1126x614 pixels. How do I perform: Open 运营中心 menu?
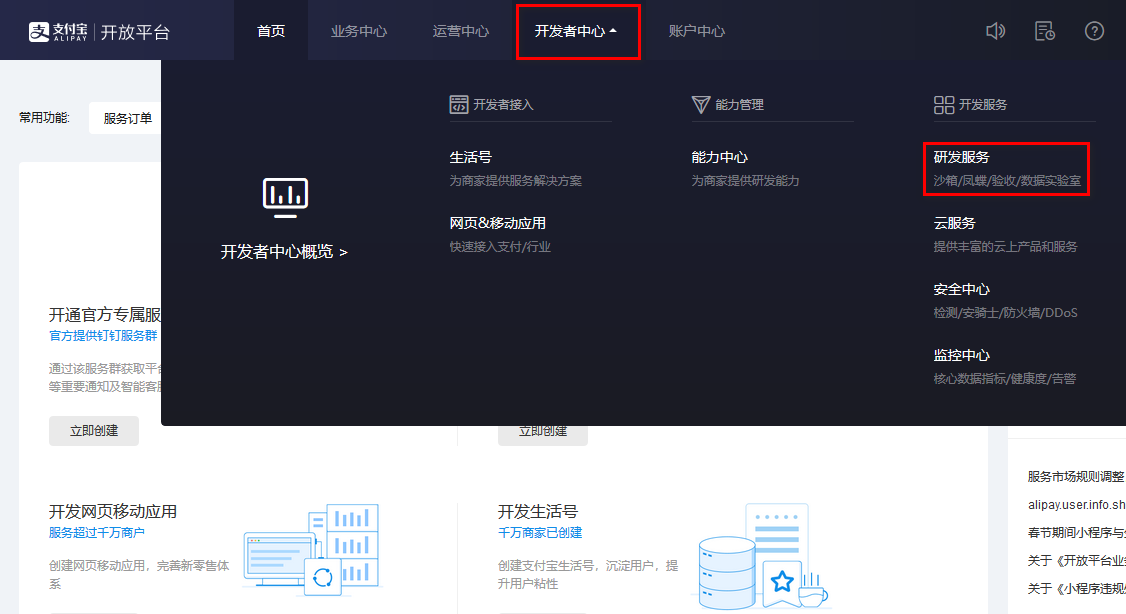(460, 31)
